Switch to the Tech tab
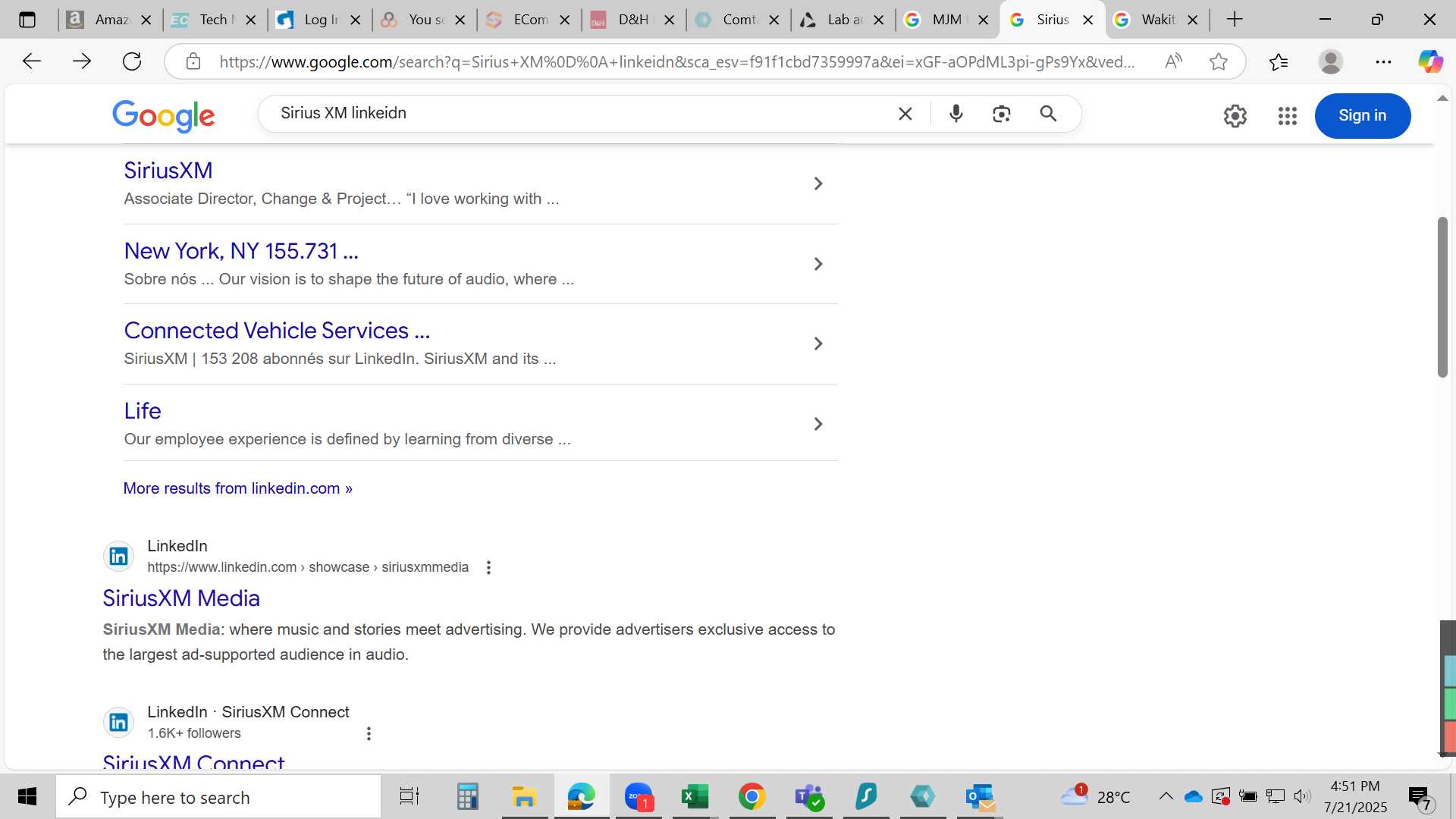Viewport: 1456px width, 819px height. [215, 20]
